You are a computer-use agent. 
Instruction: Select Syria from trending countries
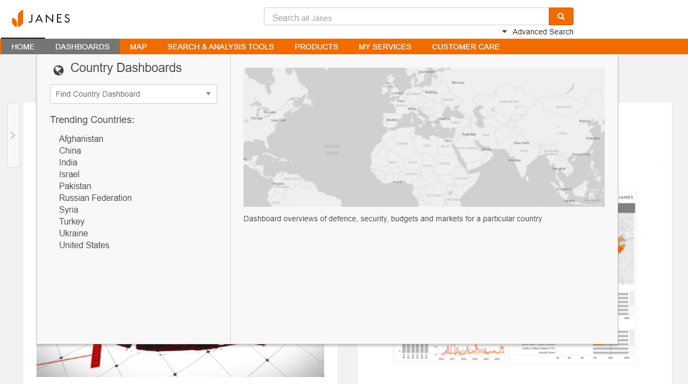coord(68,210)
